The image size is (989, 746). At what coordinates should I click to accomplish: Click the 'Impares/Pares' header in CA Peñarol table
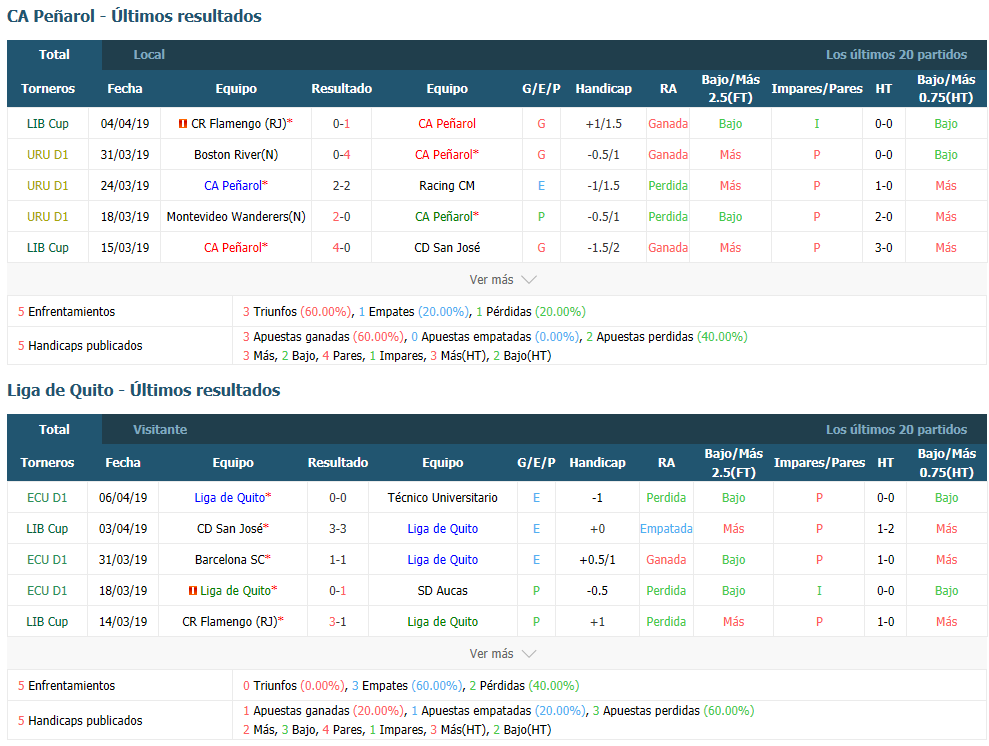pyautogui.click(x=817, y=88)
